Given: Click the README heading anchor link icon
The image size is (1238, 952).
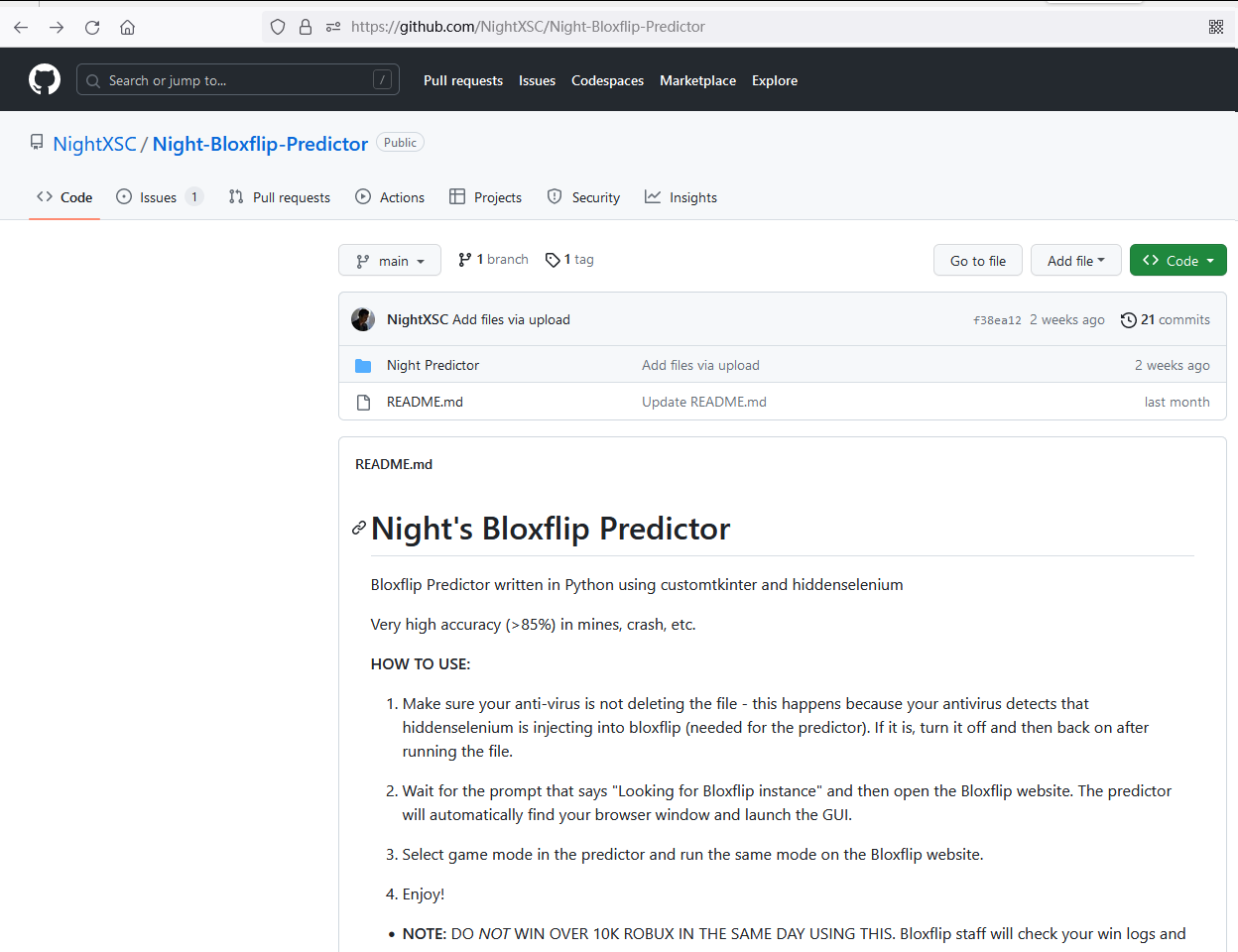Looking at the screenshot, I should pos(359,529).
